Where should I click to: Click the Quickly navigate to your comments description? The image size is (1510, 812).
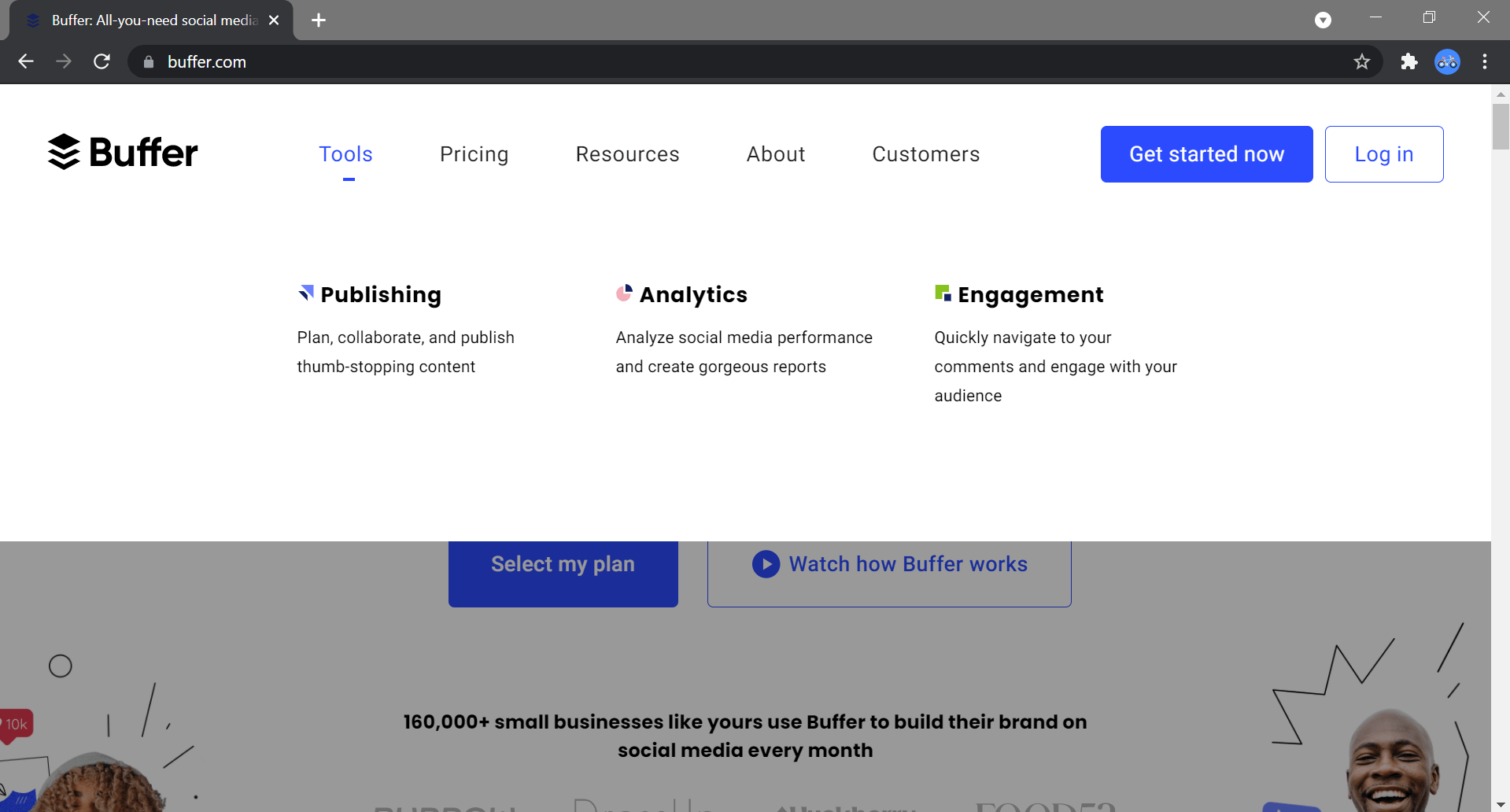coord(1055,367)
